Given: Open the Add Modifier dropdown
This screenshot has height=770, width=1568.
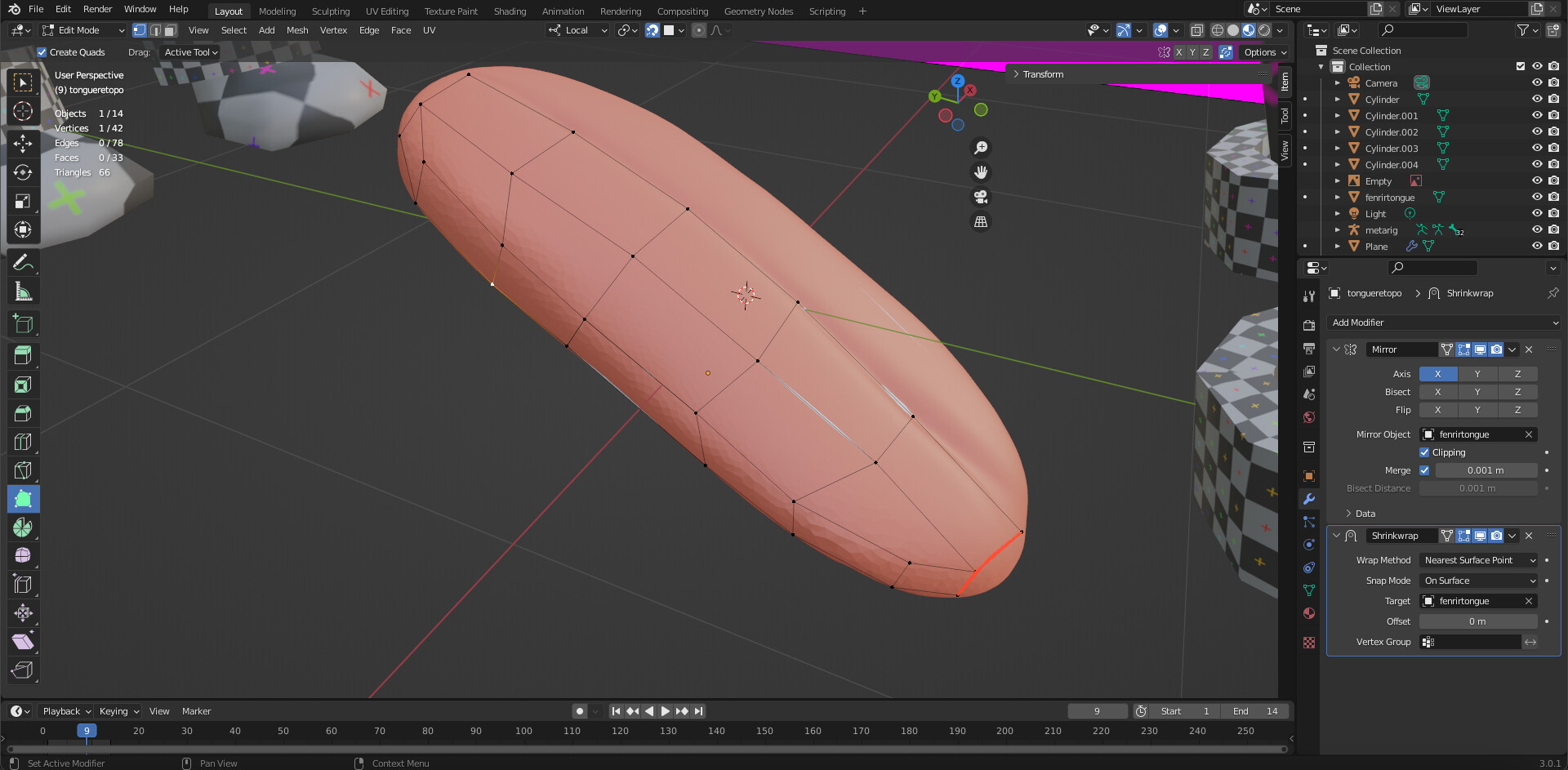Looking at the screenshot, I should 1443,323.
